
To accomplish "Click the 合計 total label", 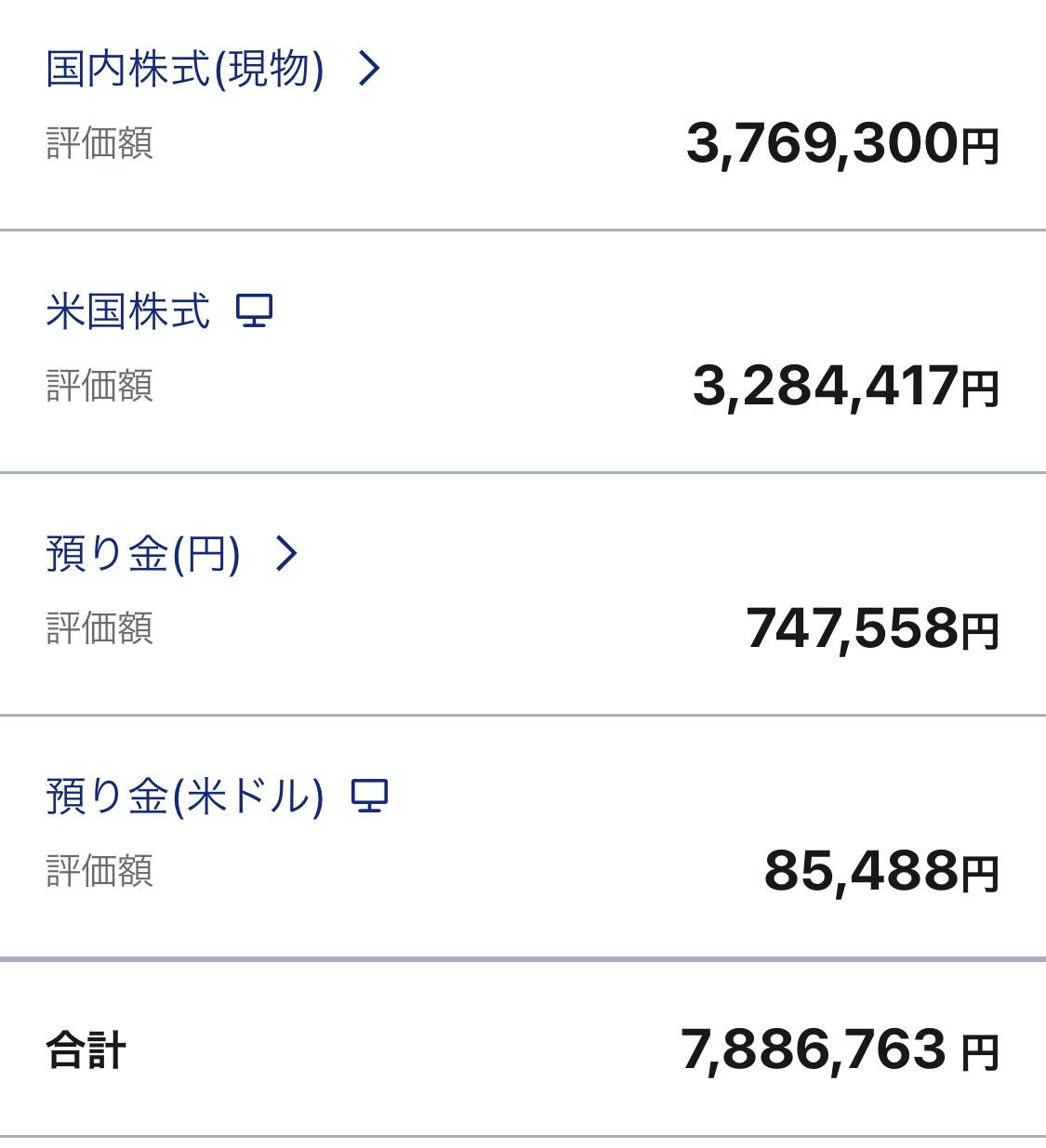I will [86, 1050].
